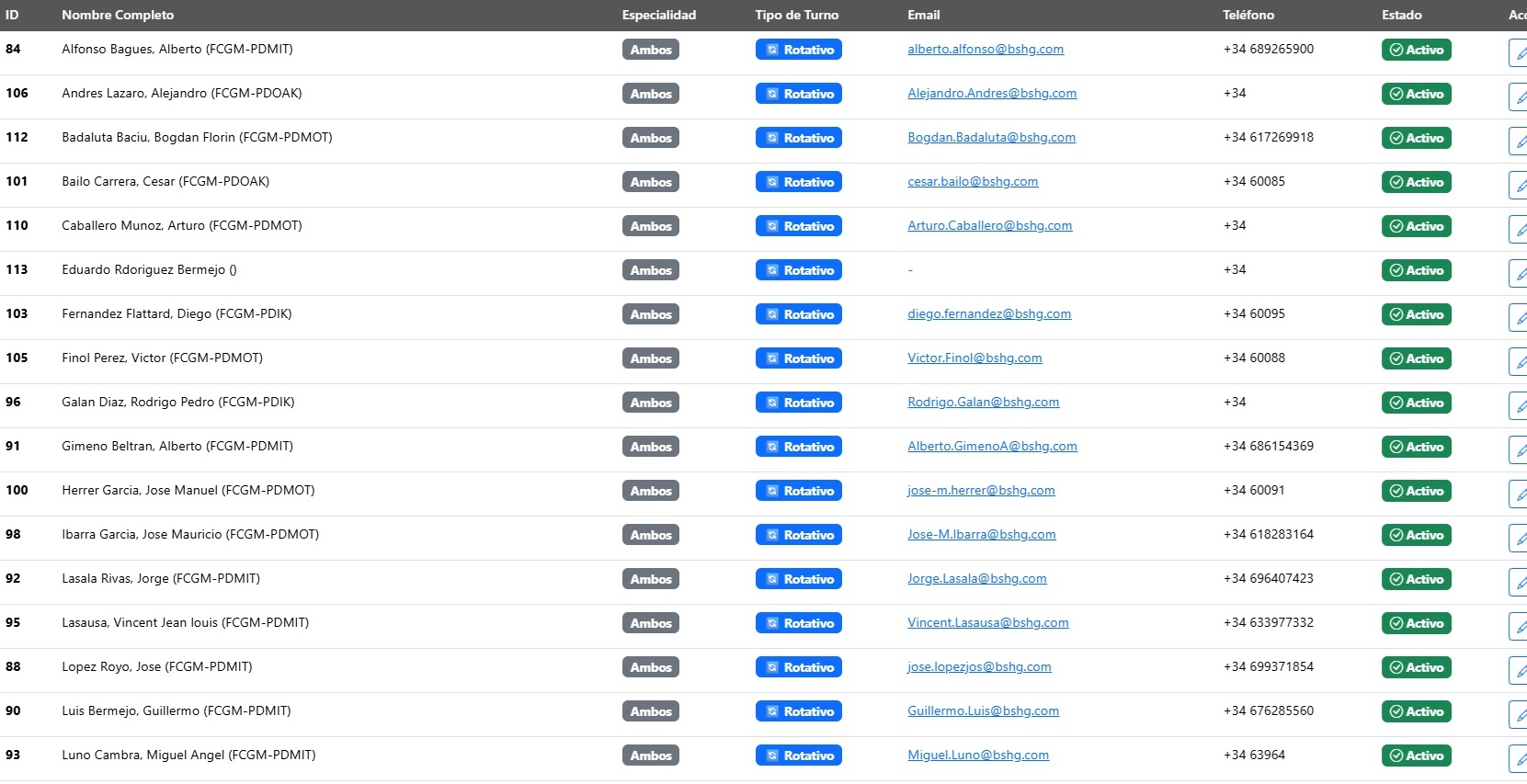Image resolution: width=1527 pixels, height=784 pixels.
Task: Click phone number +34 696407423
Action: [x=1269, y=579]
